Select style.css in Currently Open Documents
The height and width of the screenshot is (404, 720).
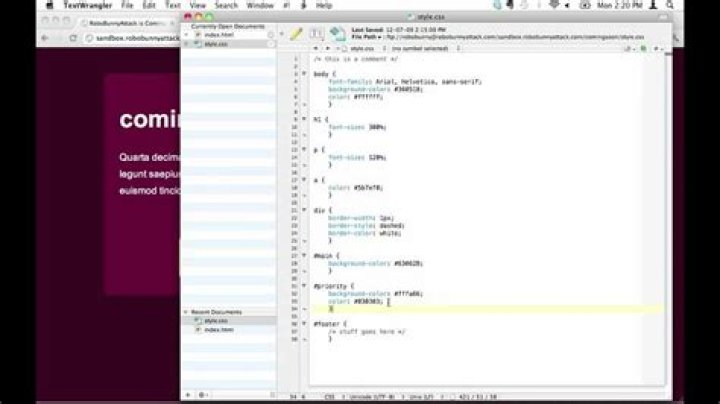(x=216, y=44)
